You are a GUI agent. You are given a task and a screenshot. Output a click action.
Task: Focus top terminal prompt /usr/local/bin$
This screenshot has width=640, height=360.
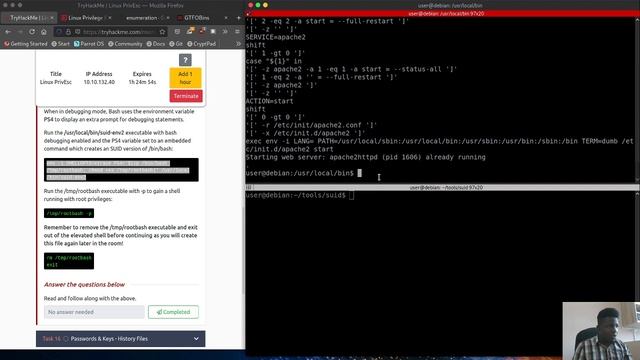[x=300, y=173]
